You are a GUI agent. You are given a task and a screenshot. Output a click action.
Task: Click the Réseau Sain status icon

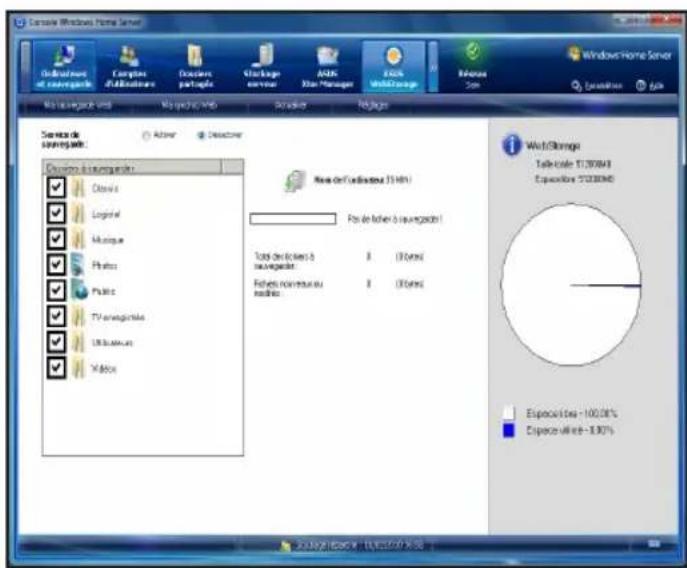click(472, 53)
